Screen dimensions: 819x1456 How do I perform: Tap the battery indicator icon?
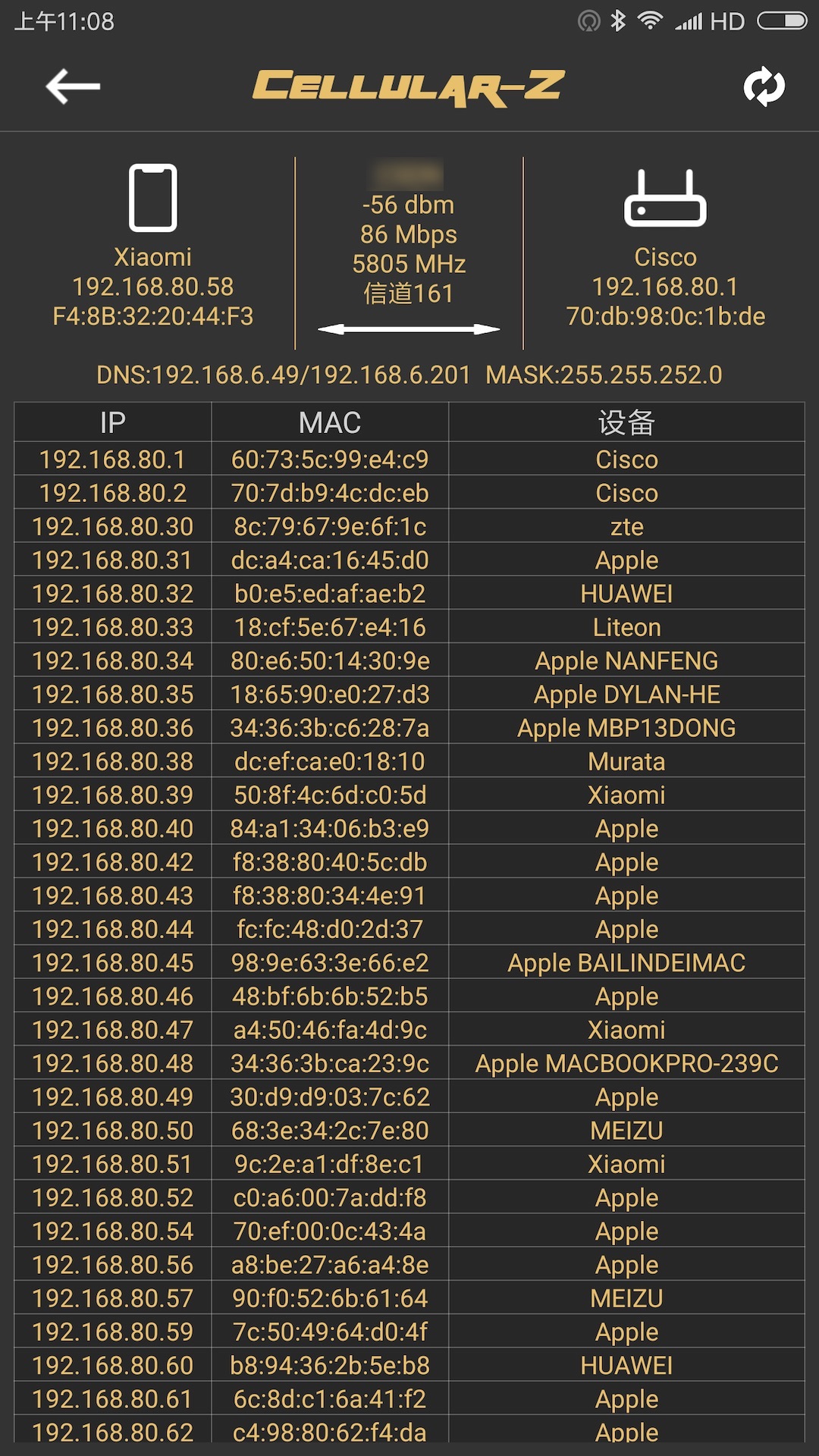click(782, 21)
